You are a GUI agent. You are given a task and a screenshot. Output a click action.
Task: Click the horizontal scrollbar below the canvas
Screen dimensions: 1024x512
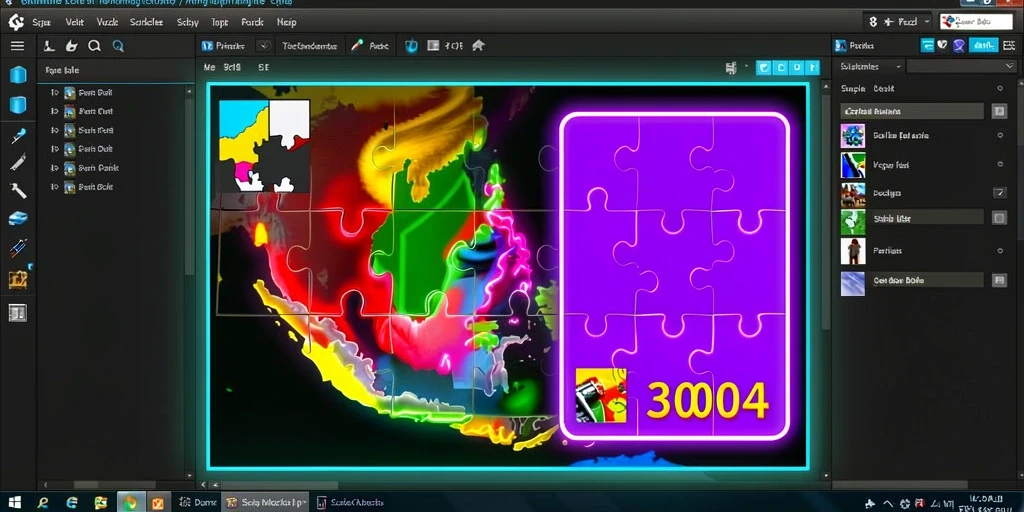click(513, 485)
